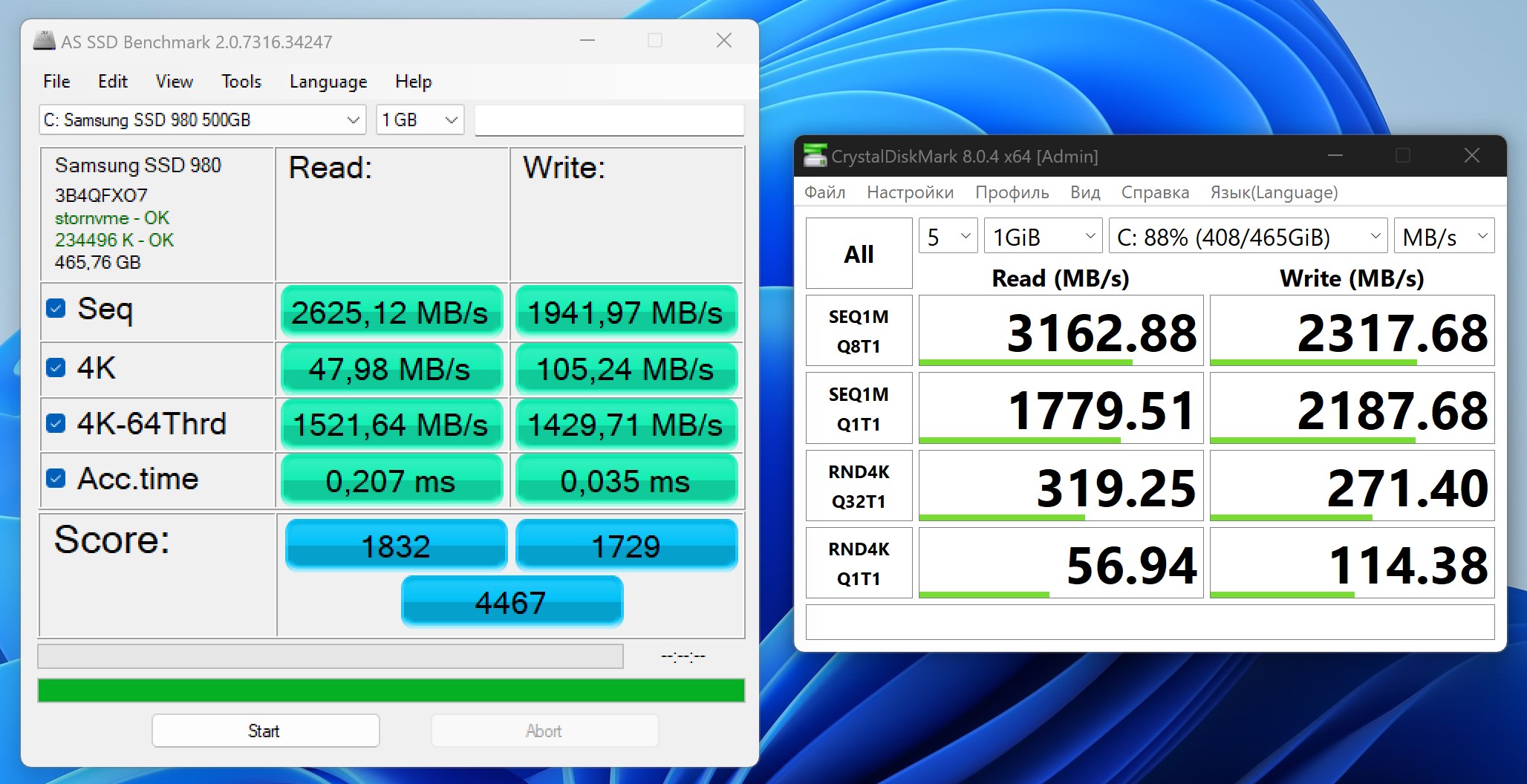The width and height of the screenshot is (1527, 784).
Task: Minimize the AS SSD Benchmark window
Action: point(587,41)
